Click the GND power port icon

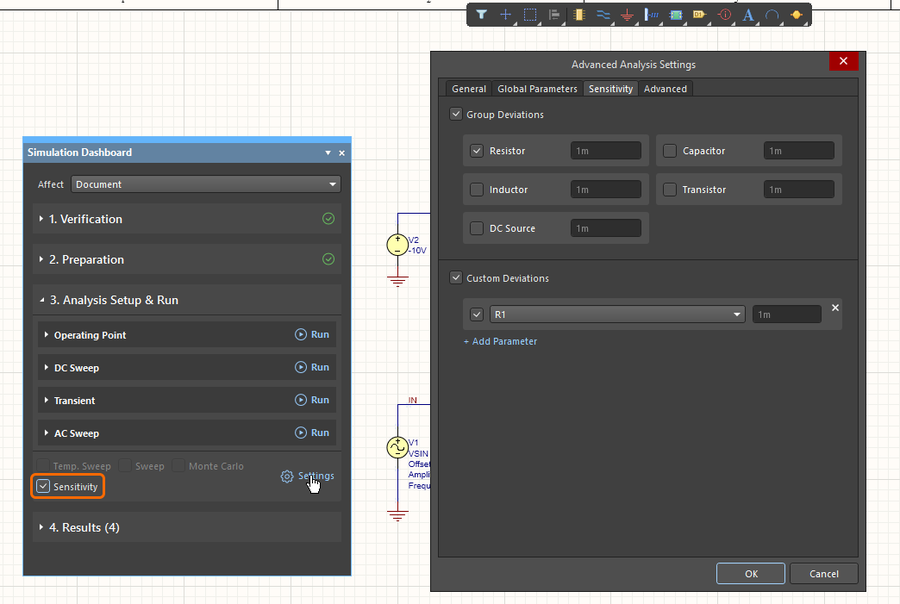[627, 15]
